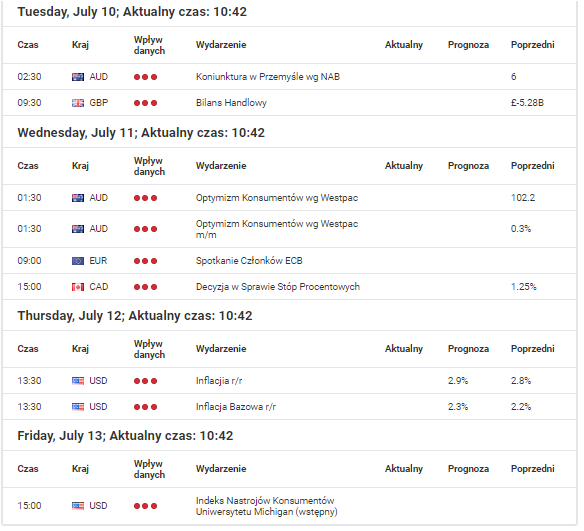584x531 pixels.
Task: Click the Tuesday, July 10 section heading
Action: (x=132, y=12)
